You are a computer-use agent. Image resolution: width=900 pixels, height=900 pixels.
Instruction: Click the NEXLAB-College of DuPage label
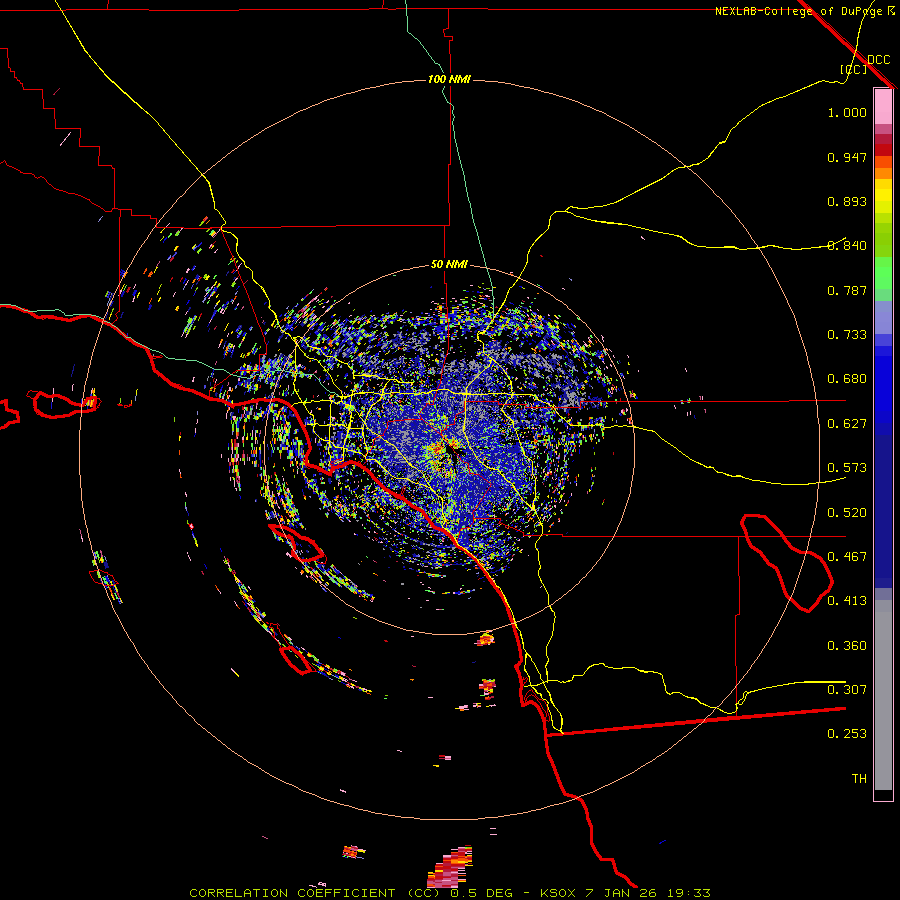(x=798, y=11)
